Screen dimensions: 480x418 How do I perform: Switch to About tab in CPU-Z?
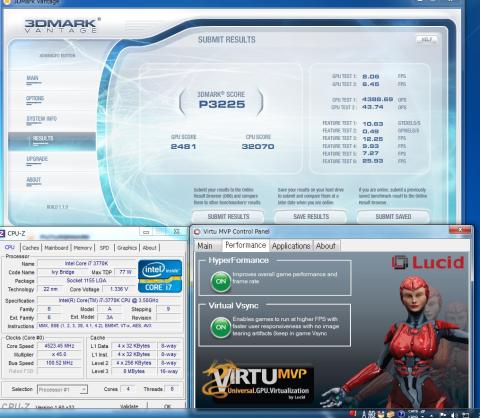[150, 248]
